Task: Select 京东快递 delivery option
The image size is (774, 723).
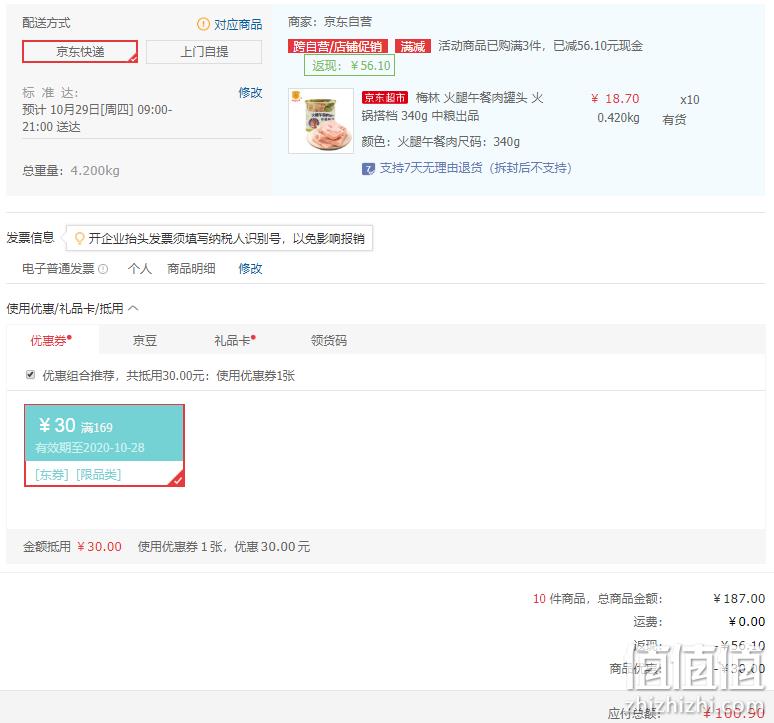Action: click(x=80, y=51)
